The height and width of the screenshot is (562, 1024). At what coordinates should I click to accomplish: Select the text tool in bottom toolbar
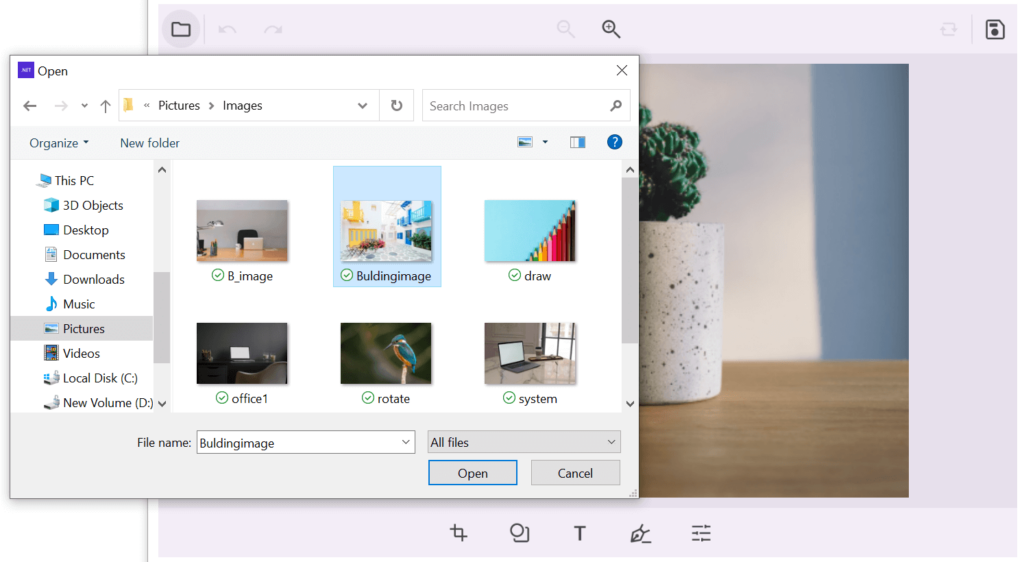click(579, 533)
